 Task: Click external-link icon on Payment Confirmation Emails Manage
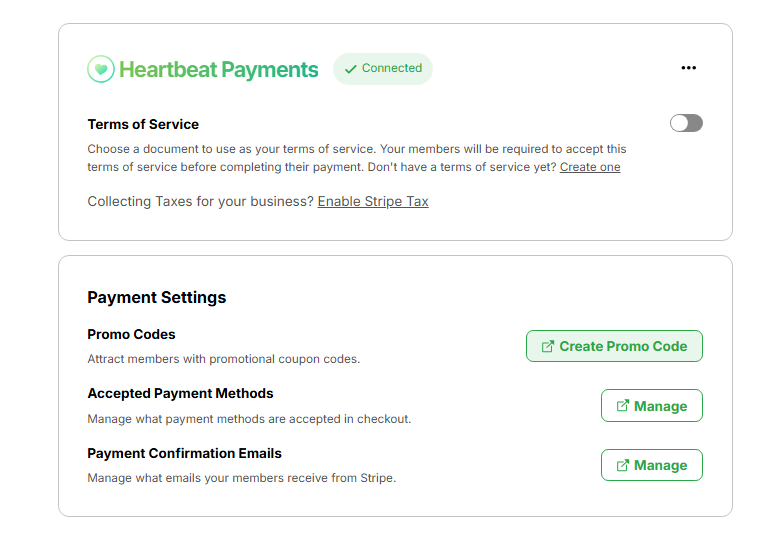click(622, 465)
